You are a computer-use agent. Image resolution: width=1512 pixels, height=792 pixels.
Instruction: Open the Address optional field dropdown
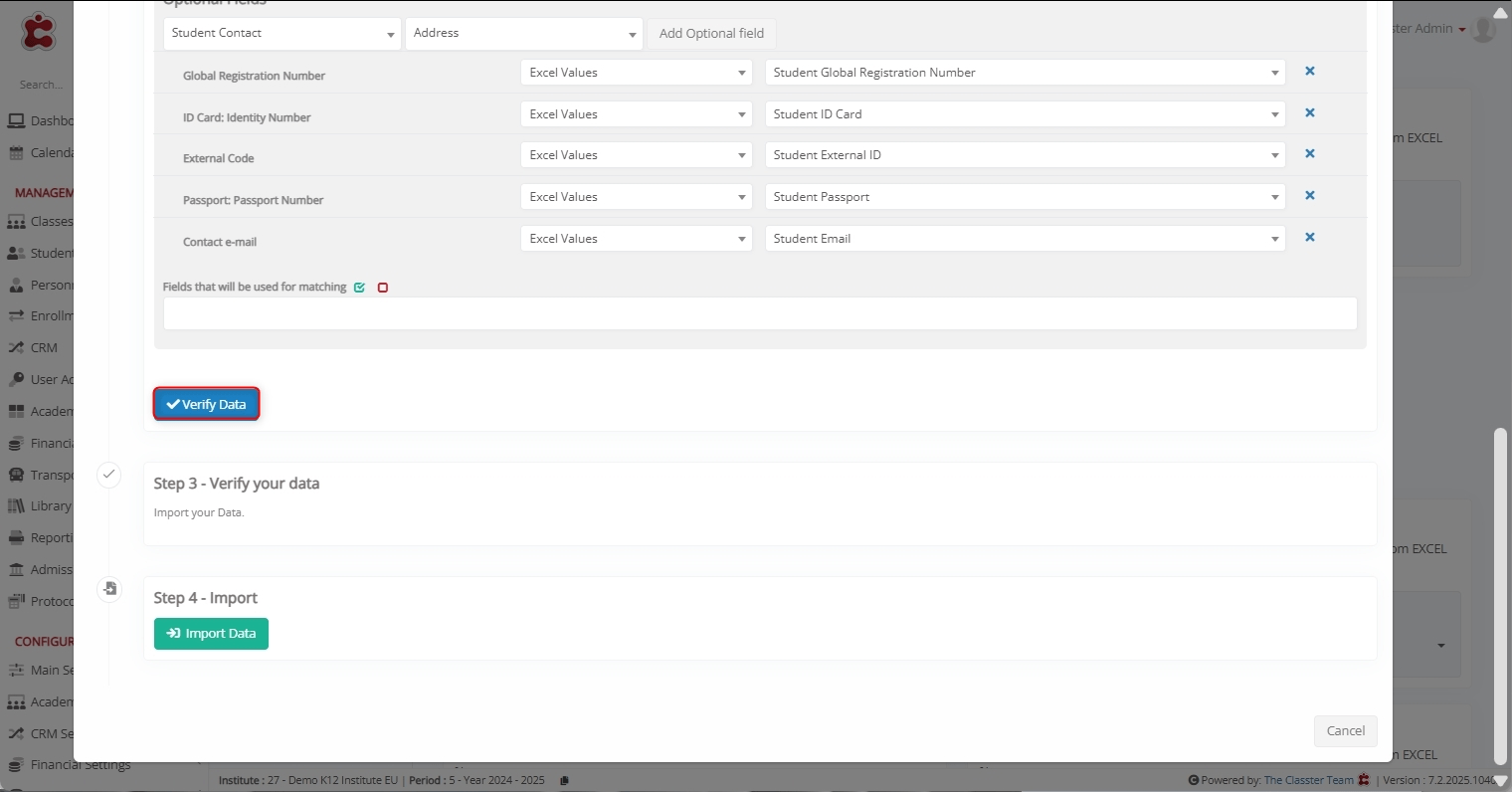tap(523, 34)
